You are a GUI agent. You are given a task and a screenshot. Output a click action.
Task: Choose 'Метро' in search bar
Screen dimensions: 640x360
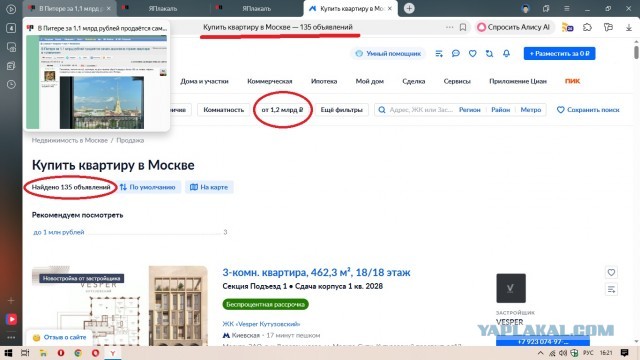point(531,110)
